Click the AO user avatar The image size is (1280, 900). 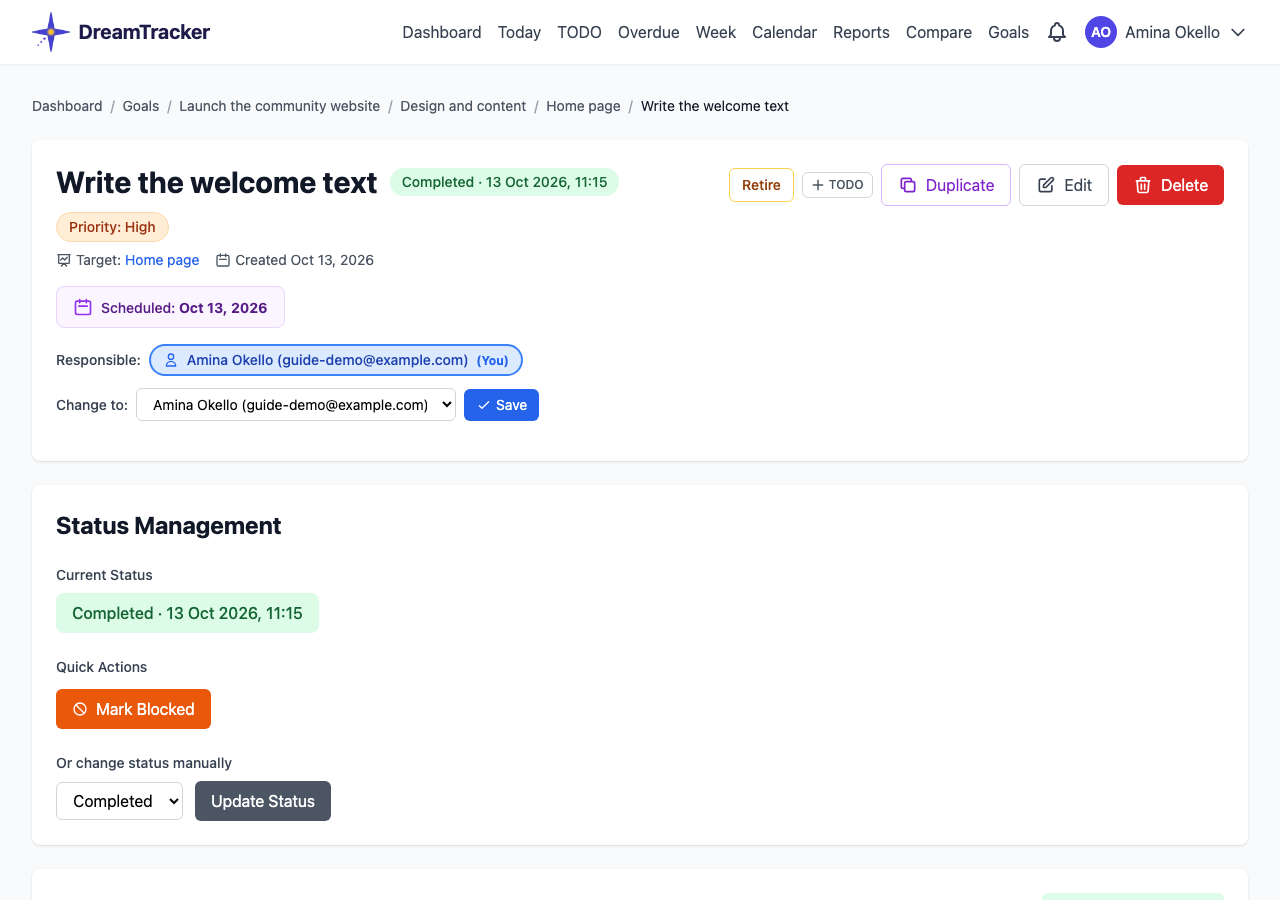1101,32
